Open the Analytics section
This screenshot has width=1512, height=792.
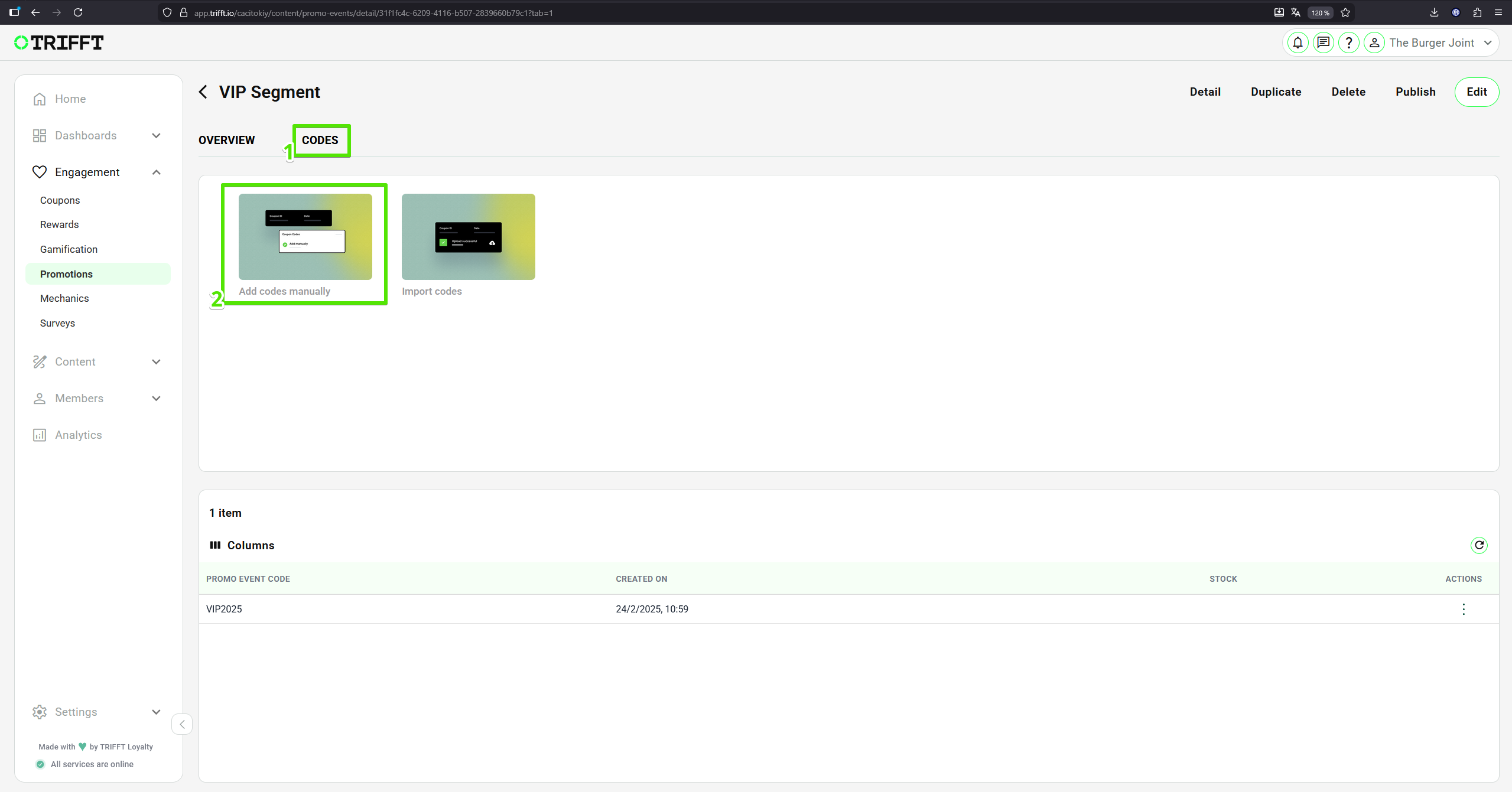(x=78, y=435)
